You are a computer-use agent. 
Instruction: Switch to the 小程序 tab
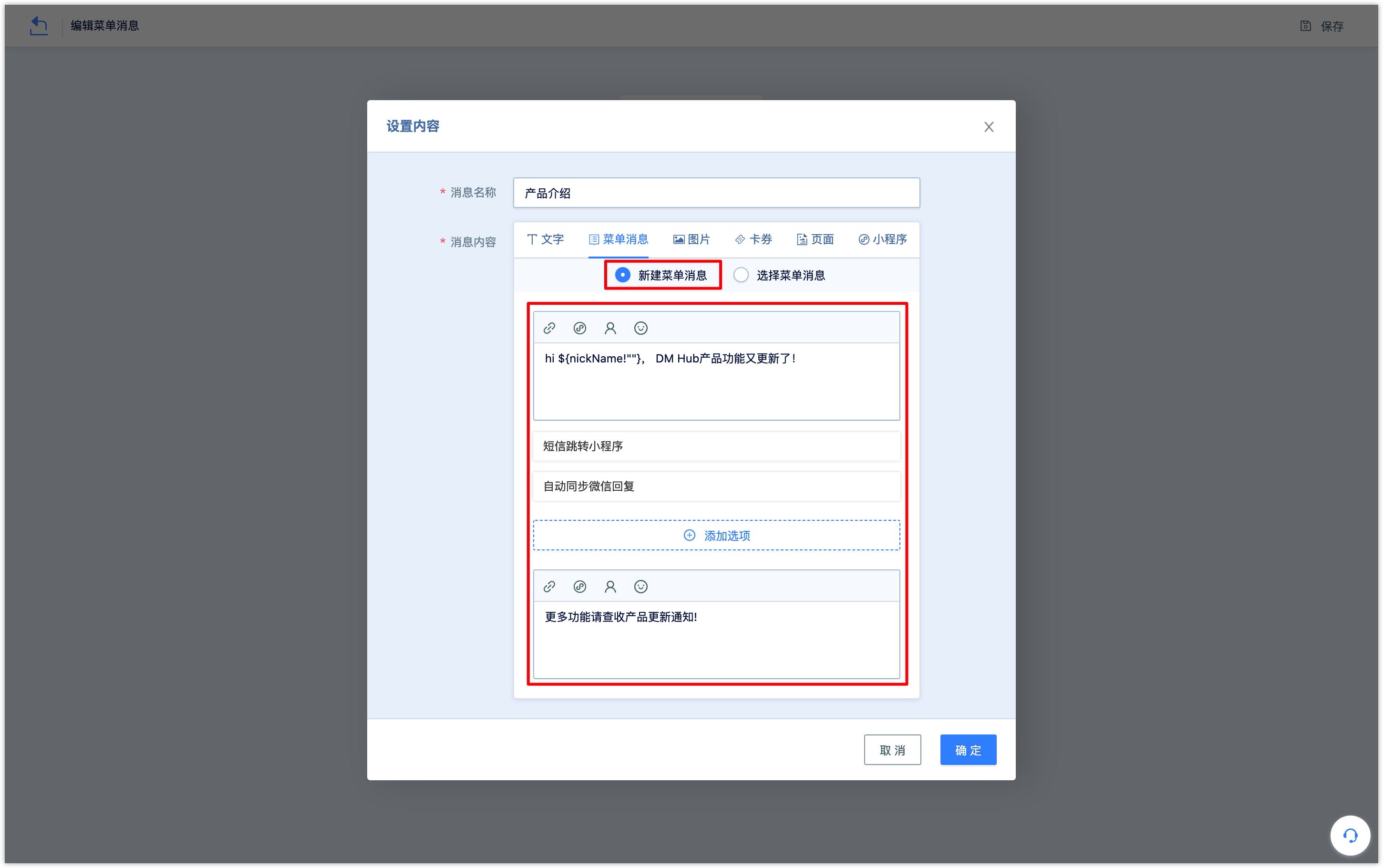tap(882, 239)
